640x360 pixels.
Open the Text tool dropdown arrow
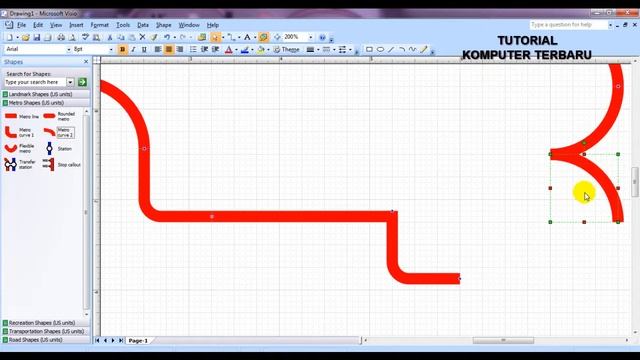[255, 38]
